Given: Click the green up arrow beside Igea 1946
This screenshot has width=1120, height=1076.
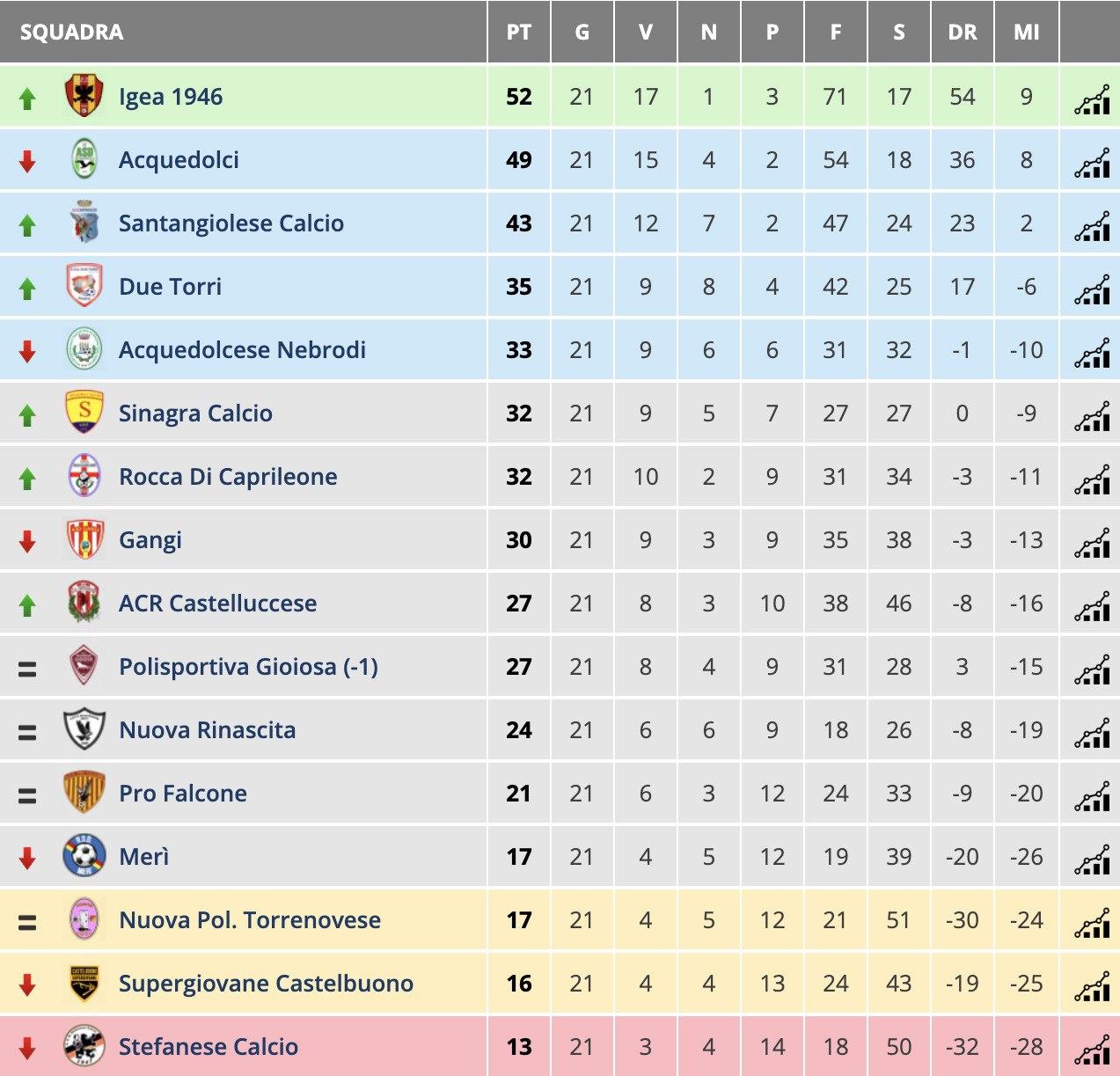Looking at the screenshot, I should tap(27, 99).
